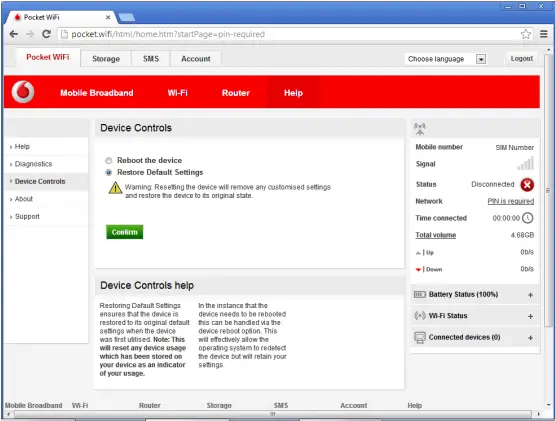Click the Vodafone logo icon
The width and height of the screenshot is (555, 421).
tap(23, 92)
